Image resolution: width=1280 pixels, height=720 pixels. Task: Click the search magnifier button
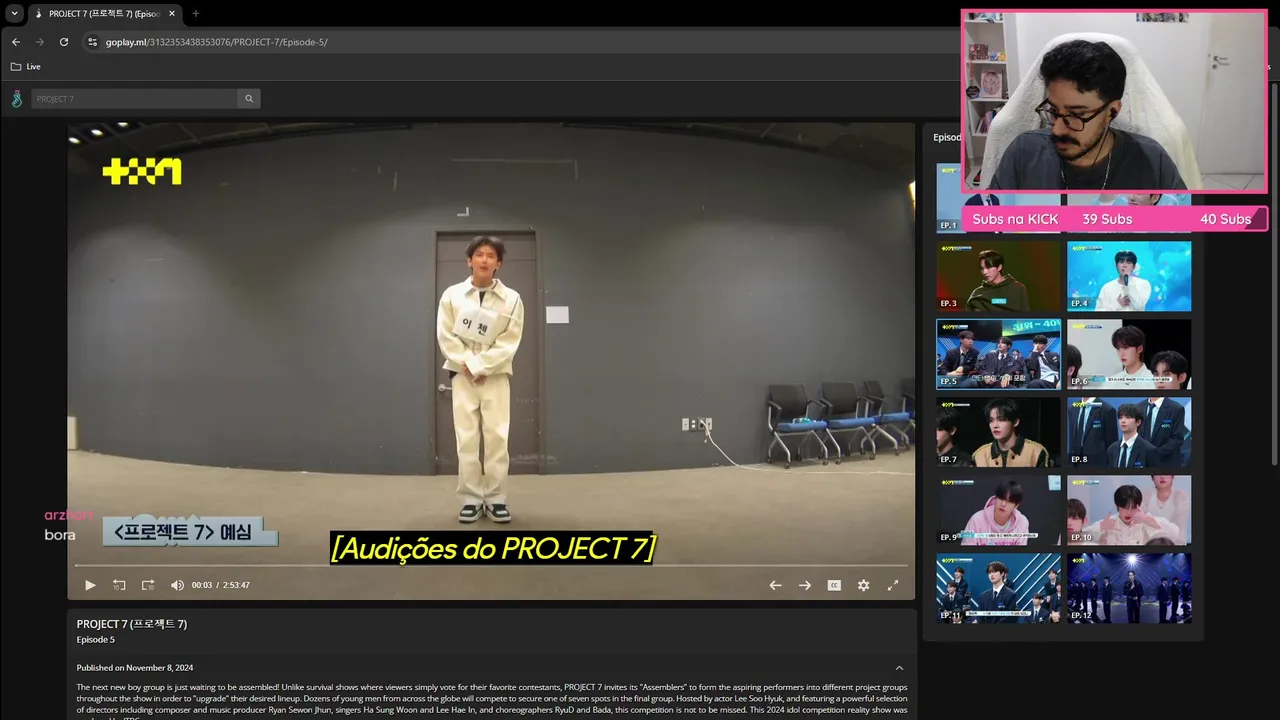(x=250, y=99)
